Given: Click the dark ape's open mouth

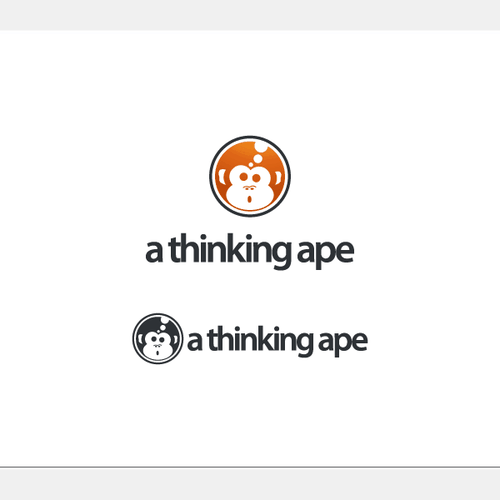Looking at the screenshot, I should click(158, 353).
